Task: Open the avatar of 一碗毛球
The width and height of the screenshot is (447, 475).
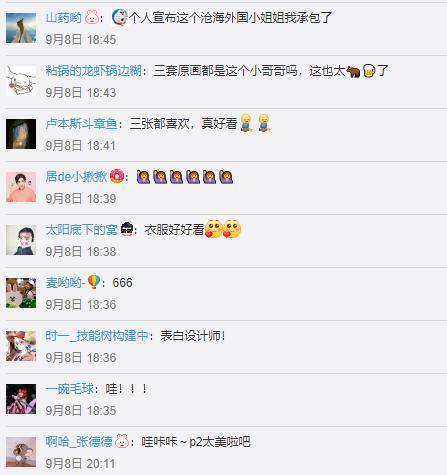Action: (21, 399)
